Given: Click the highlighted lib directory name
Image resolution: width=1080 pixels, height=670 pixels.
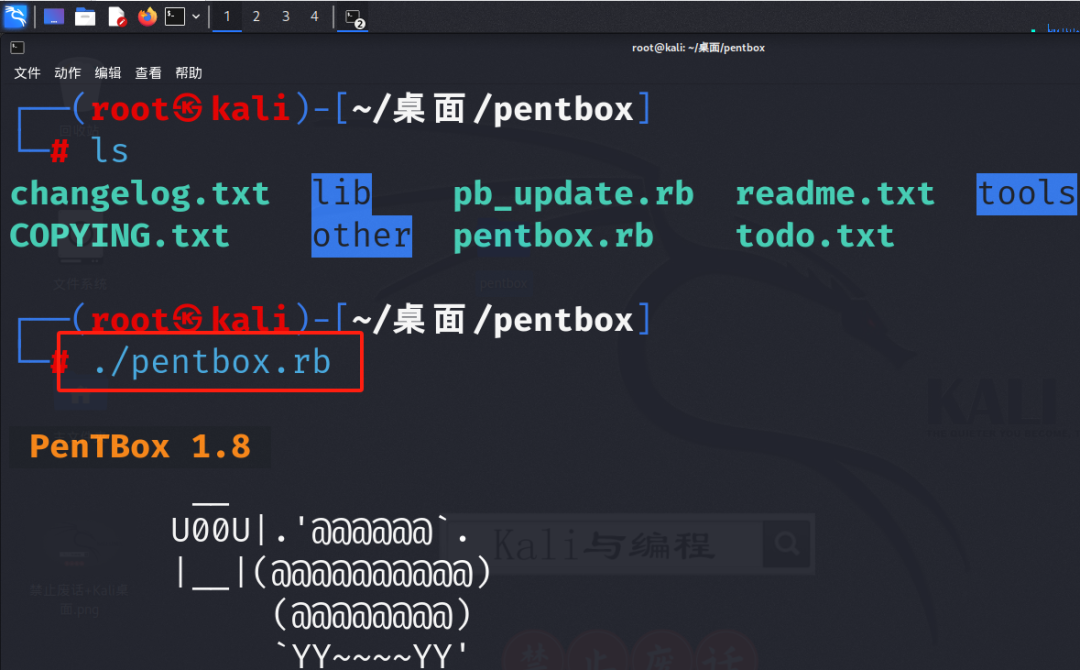Looking at the screenshot, I should click(342, 193).
